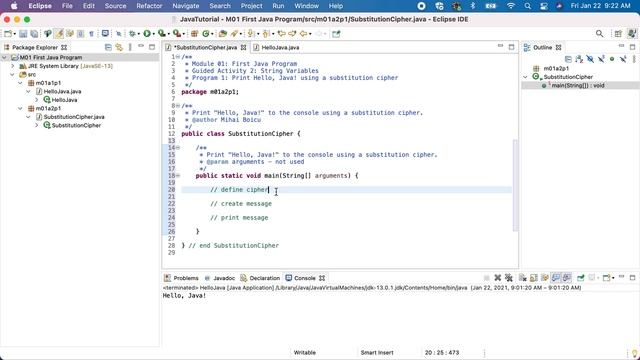Click the Coverage run icon
The image size is (640, 360).
(161, 34)
